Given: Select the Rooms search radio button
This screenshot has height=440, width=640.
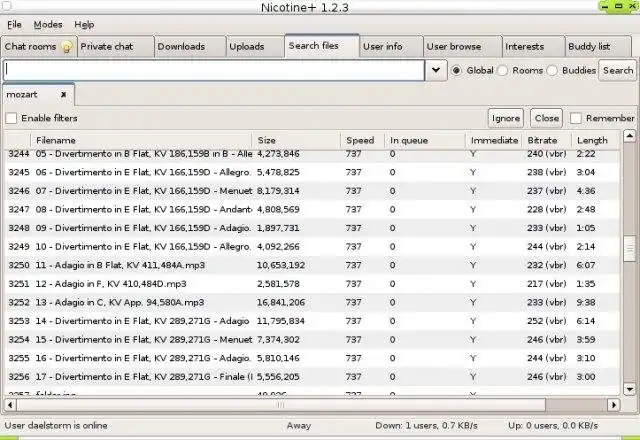Looking at the screenshot, I should point(502,71).
